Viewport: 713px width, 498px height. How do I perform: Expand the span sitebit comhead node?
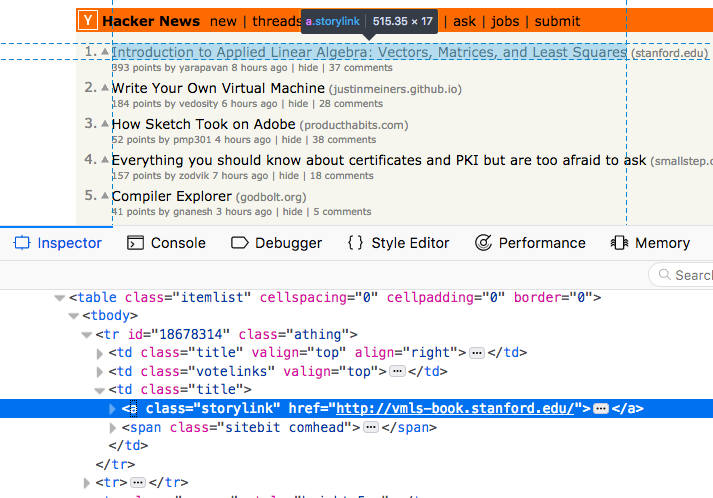112,428
